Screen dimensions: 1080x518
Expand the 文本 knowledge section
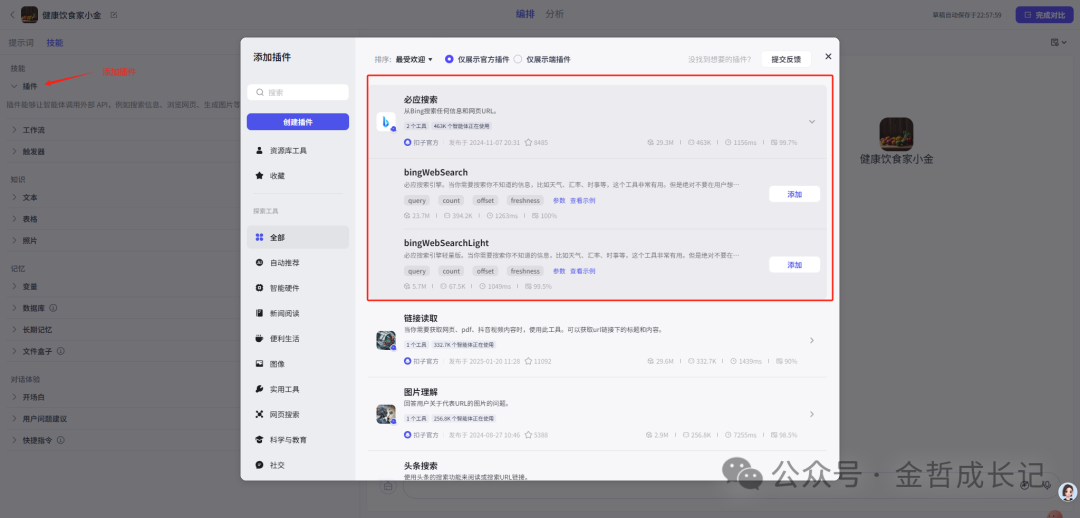15,197
